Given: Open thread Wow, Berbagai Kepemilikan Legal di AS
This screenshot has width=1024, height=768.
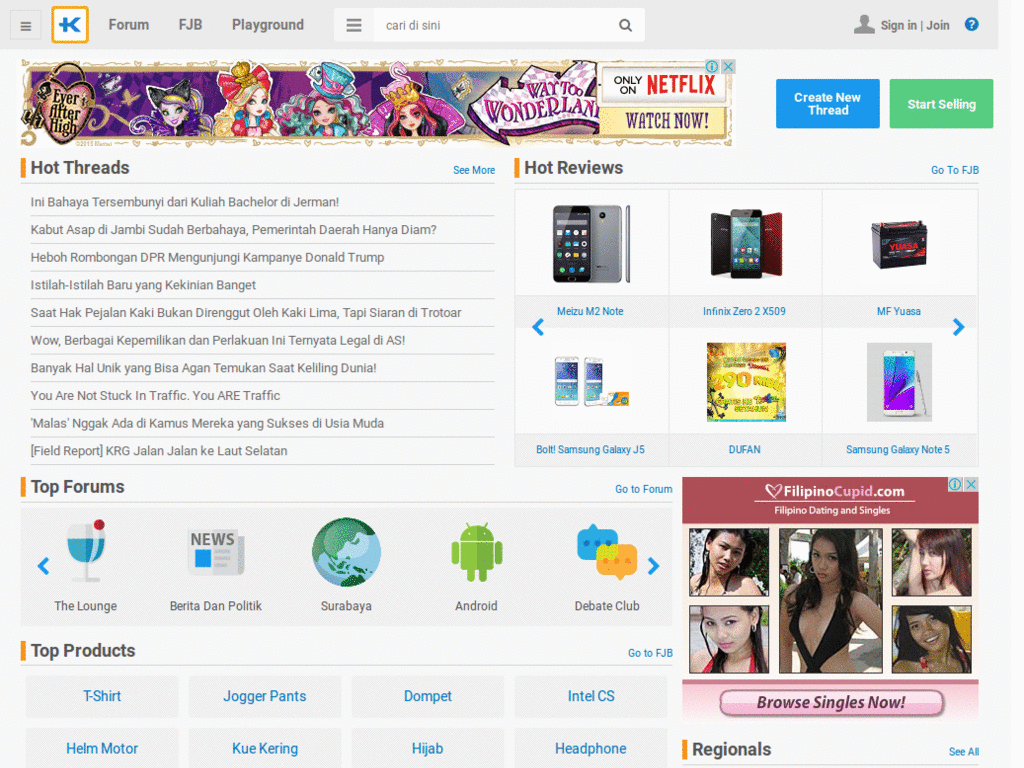Looking at the screenshot, I should (217, 340).
